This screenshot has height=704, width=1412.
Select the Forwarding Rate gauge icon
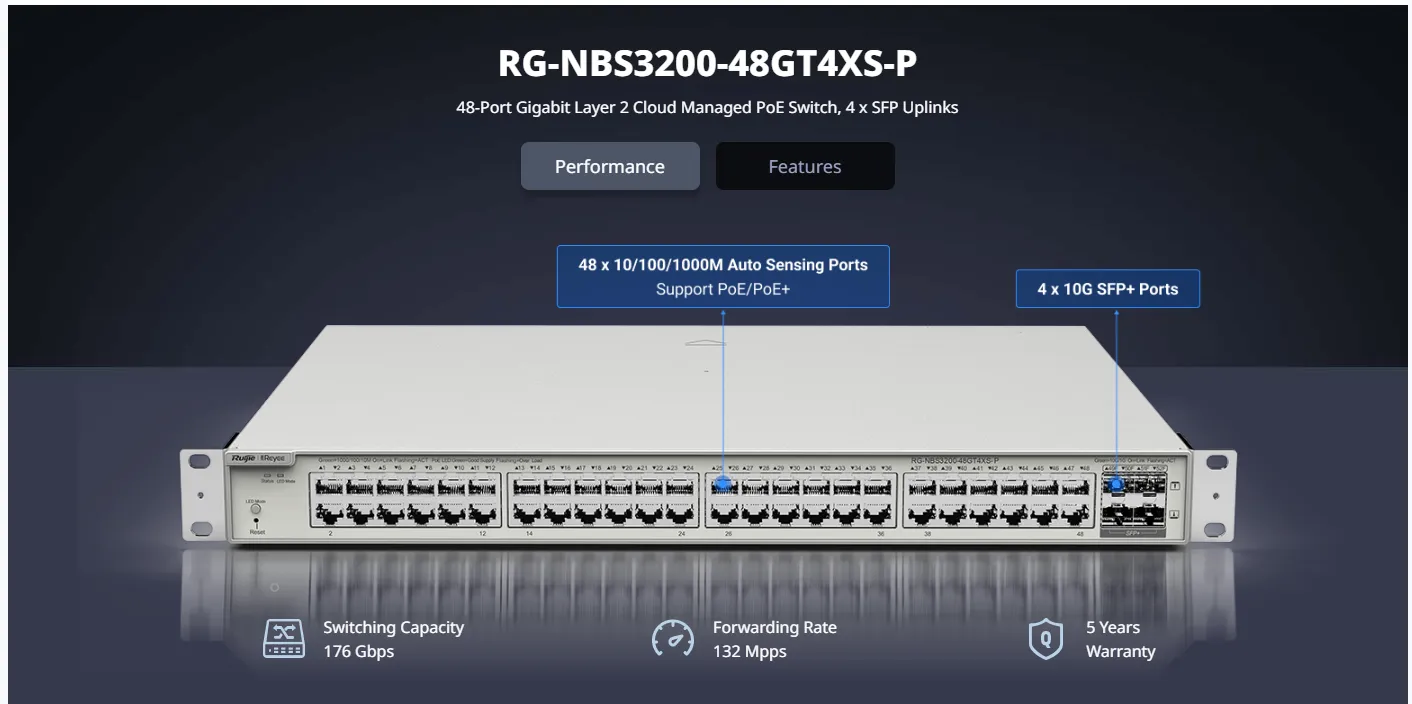pos(675,638)
